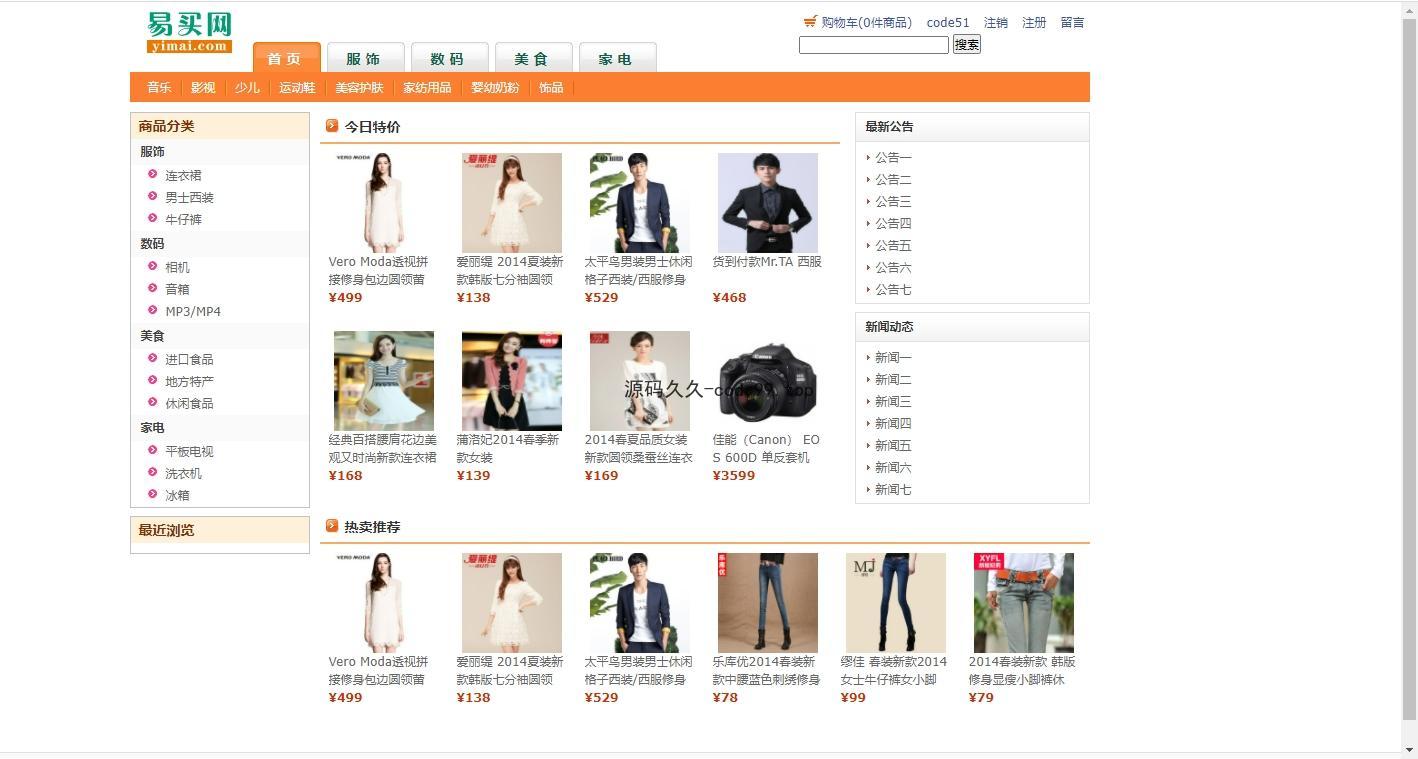Click the search input box
1418x759 pixels.
click(x=873, y=45)
